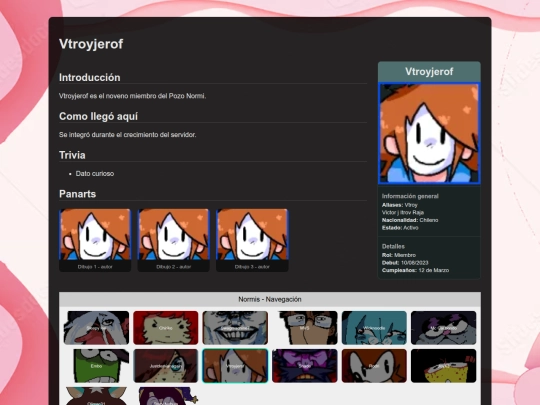The image size is (540, 405).
Task: Click the Vtroyjerof infobox portrait image
Action: click(x=429, y=133)
